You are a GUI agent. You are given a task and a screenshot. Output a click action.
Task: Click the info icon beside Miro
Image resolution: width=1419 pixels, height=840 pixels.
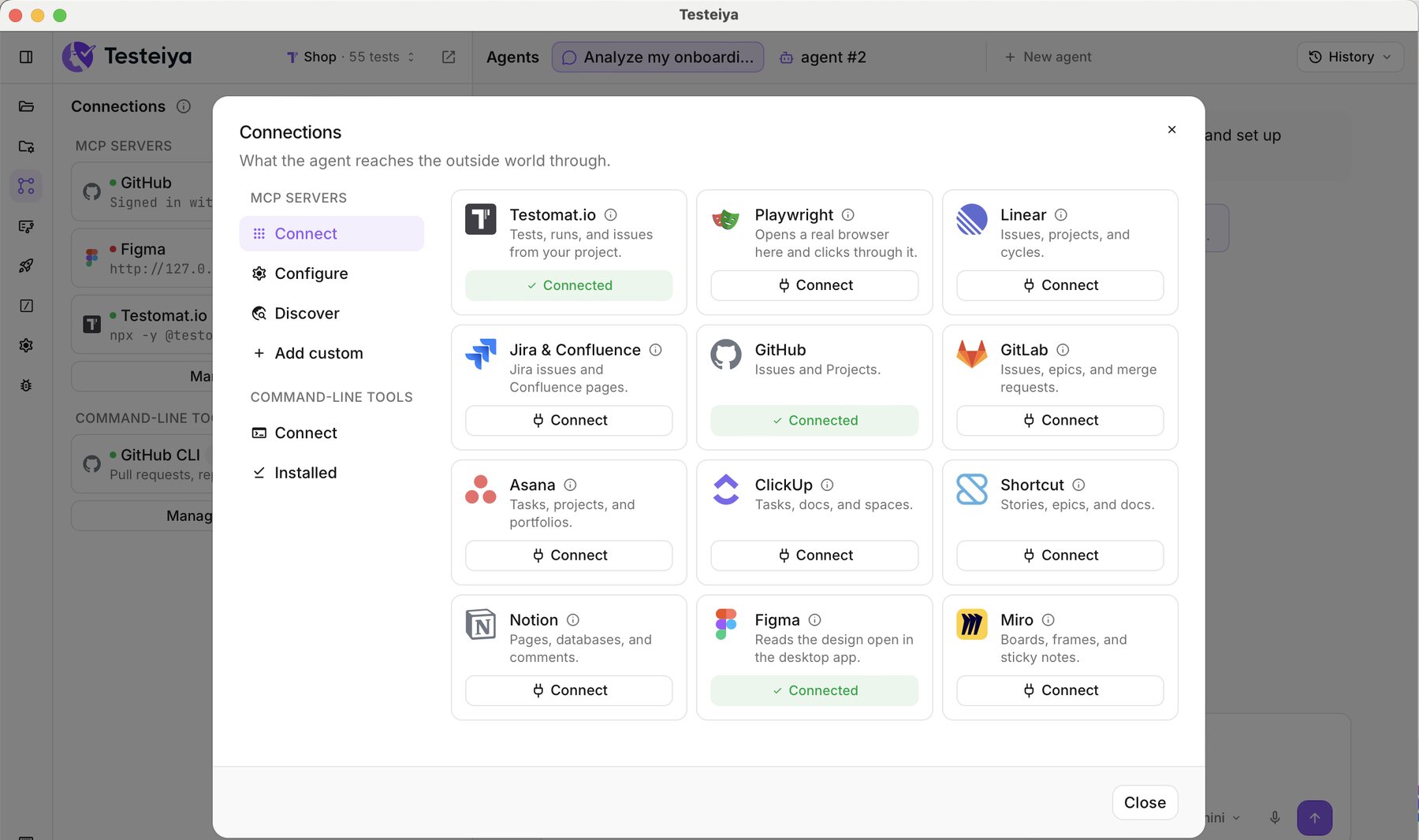[x=1048, y=619]
